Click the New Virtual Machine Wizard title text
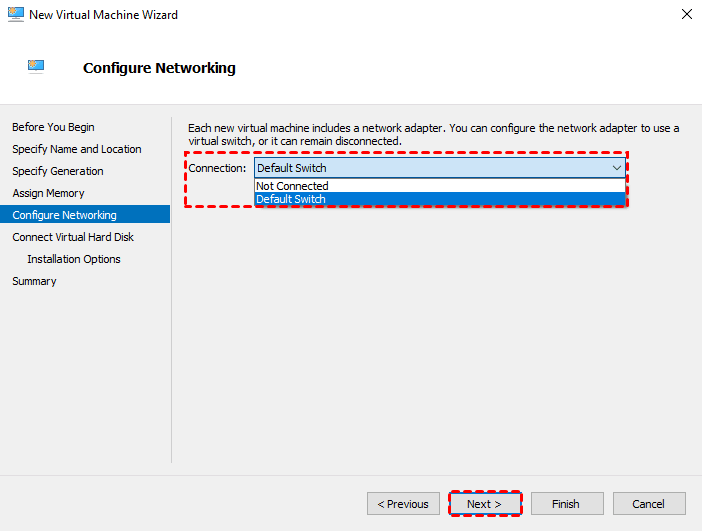This screenshot has height=531, width=702. click(104, 15)
